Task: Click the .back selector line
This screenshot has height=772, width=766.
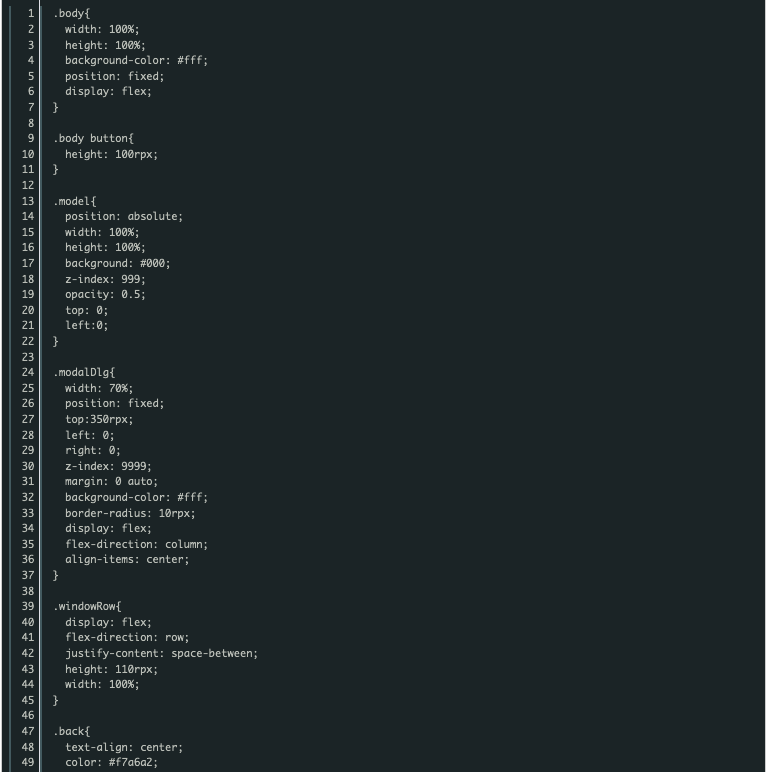Action: 72,731
